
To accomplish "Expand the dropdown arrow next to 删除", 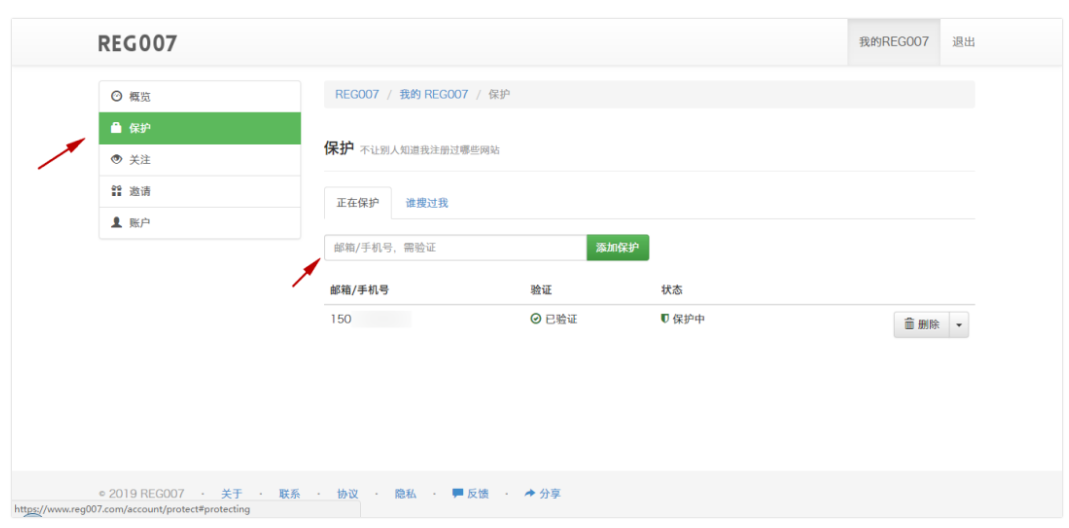I will click(x=959, y=325).
